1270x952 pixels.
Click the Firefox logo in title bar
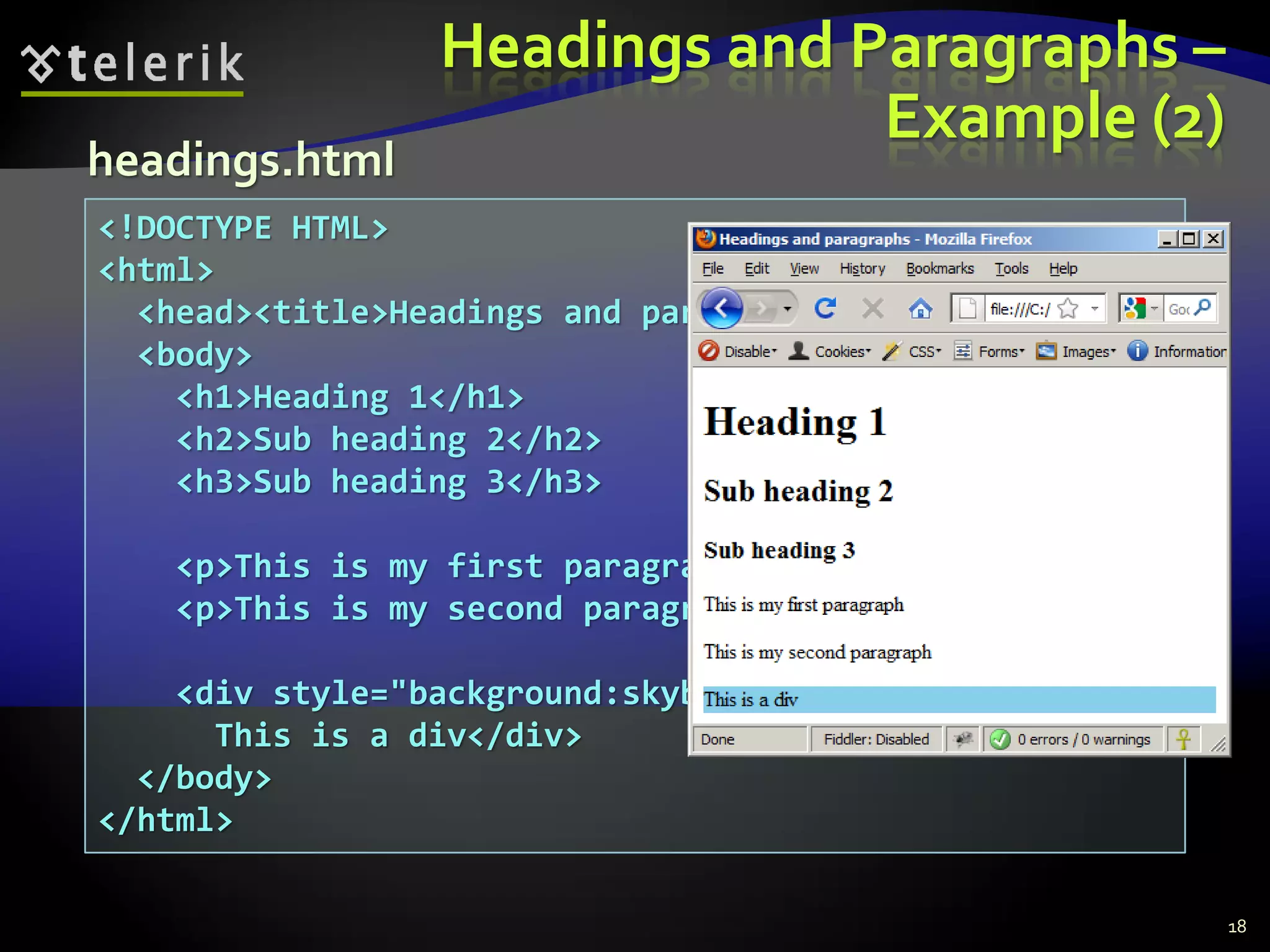point(706,239)
